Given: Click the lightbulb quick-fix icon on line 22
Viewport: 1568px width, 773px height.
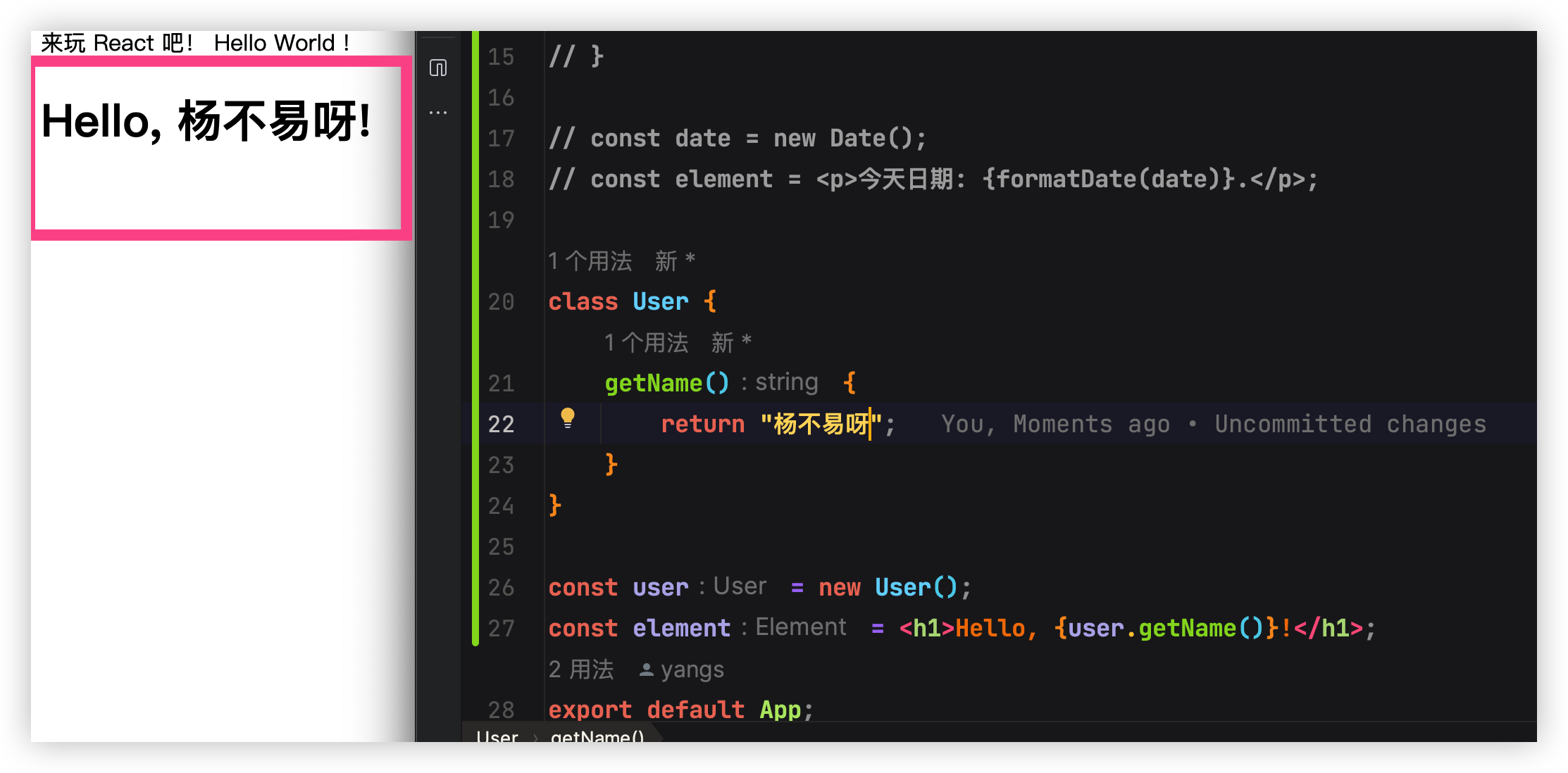Looking at the screenshot, I should click(568, 422).
